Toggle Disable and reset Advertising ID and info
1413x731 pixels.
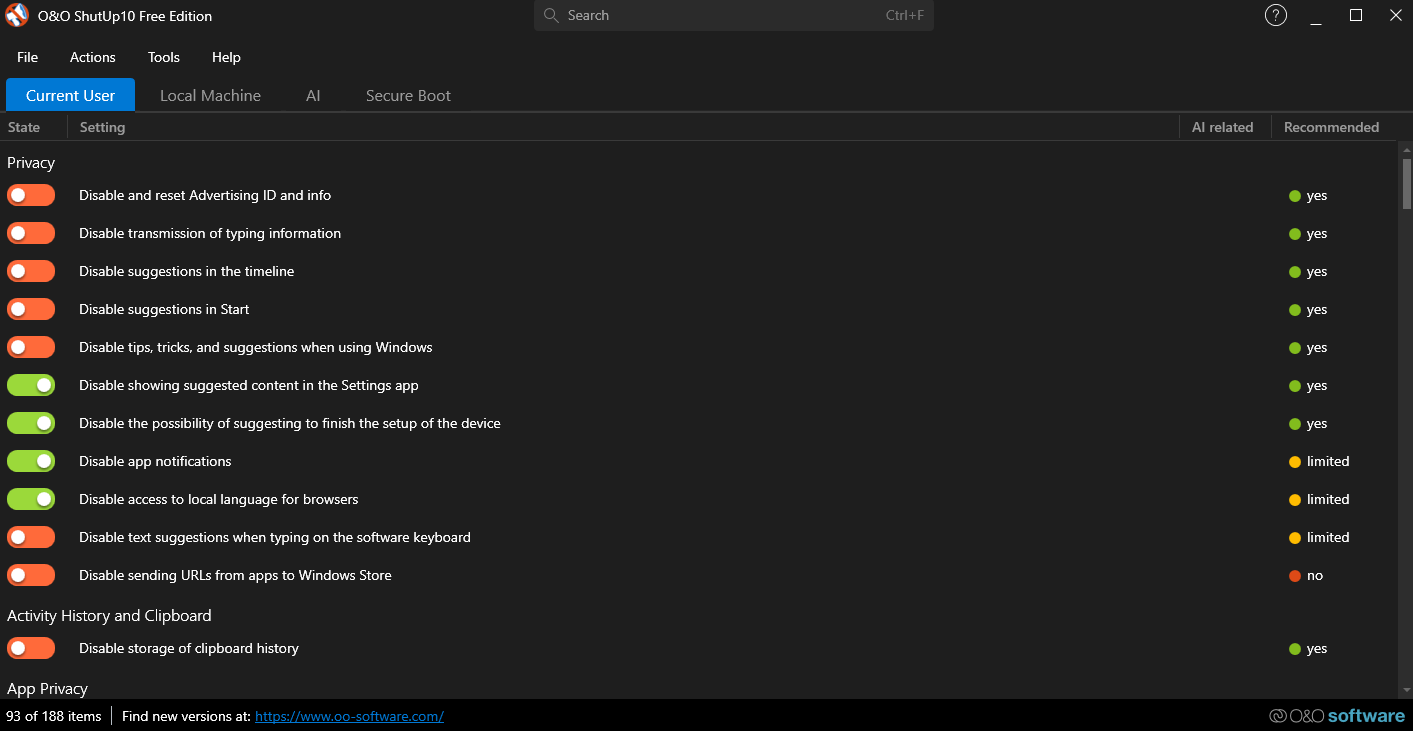pos(31,195)
